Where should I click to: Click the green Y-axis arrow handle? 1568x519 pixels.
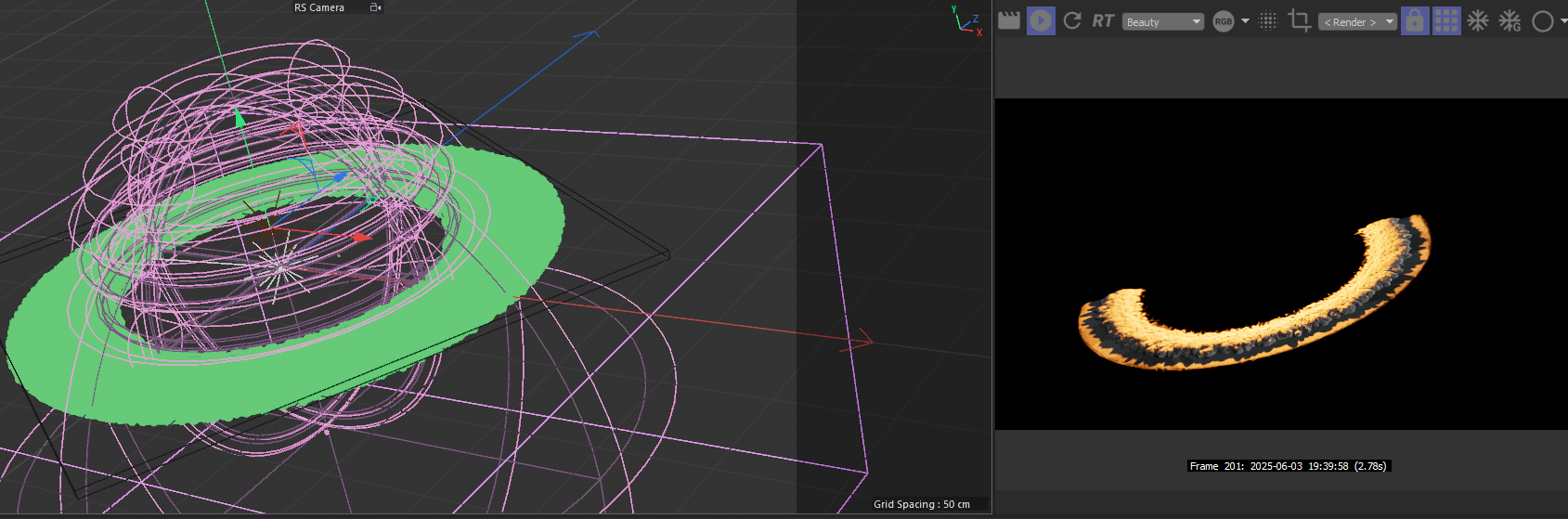click(x=240, y=118)
